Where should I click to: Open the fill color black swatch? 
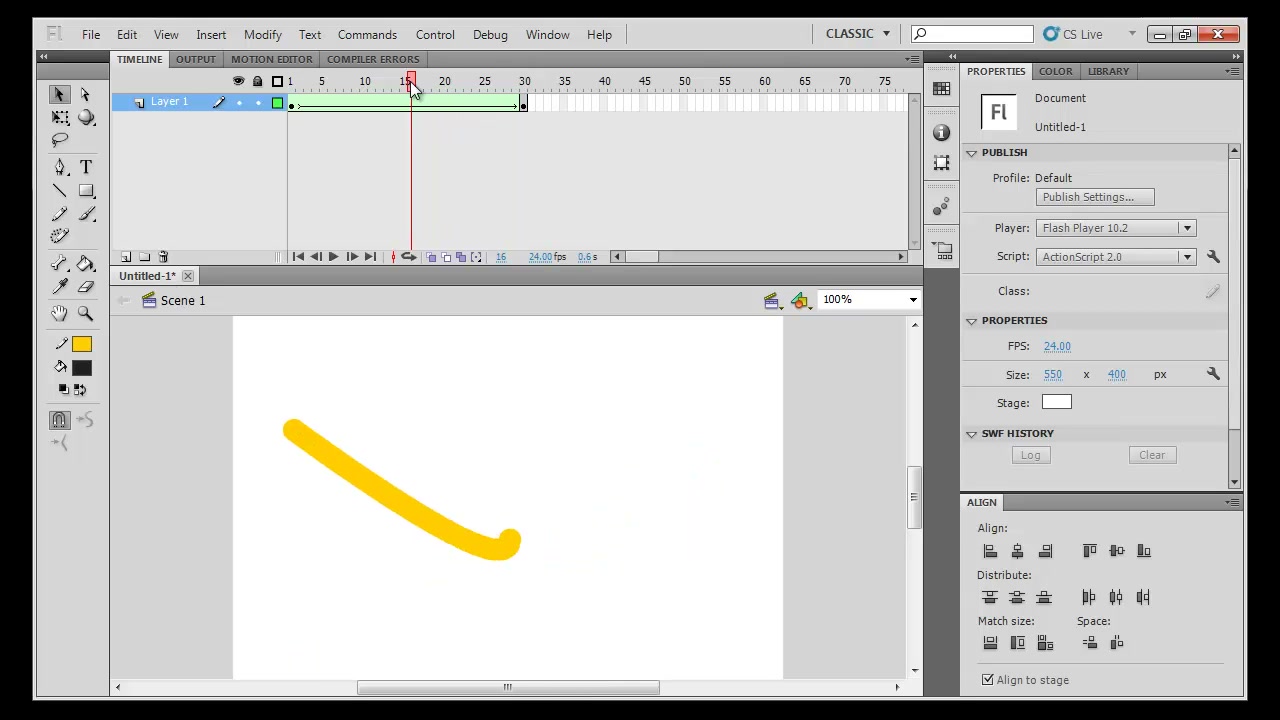click(x=82, y=367)
